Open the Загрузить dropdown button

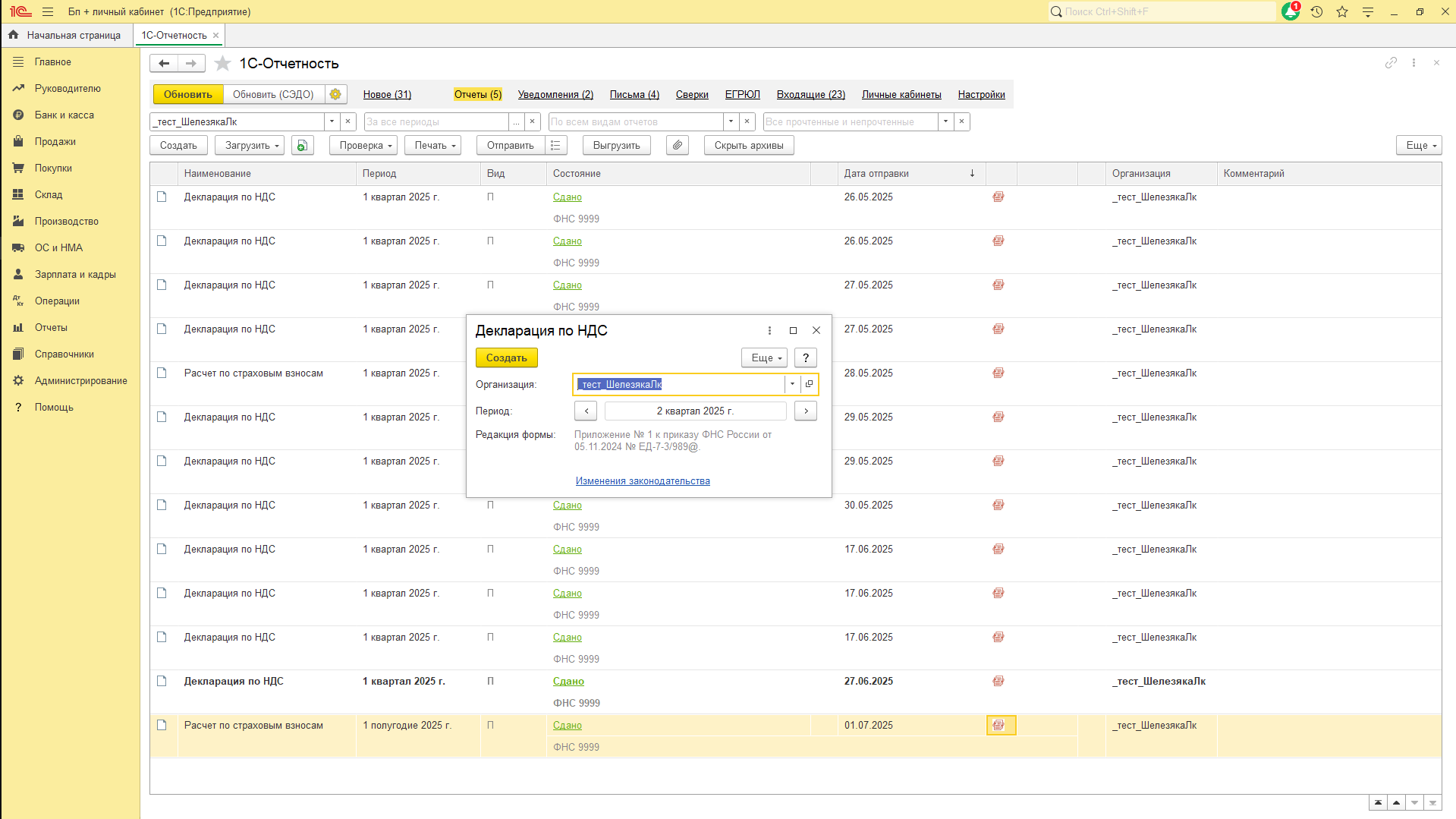point(250,145)
